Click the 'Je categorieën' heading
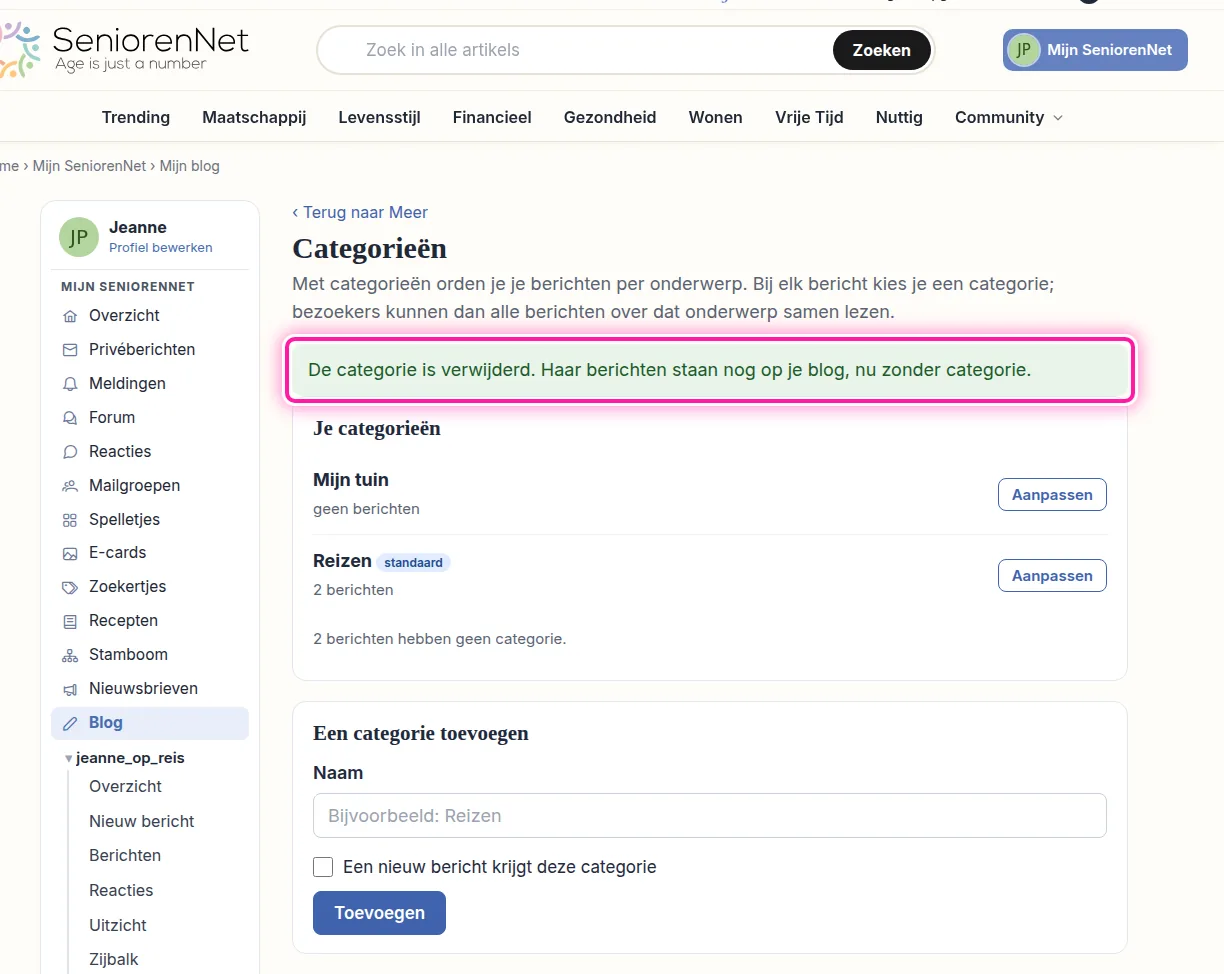The width and height of the screenshot is (1224, 974). pos(377,429)
